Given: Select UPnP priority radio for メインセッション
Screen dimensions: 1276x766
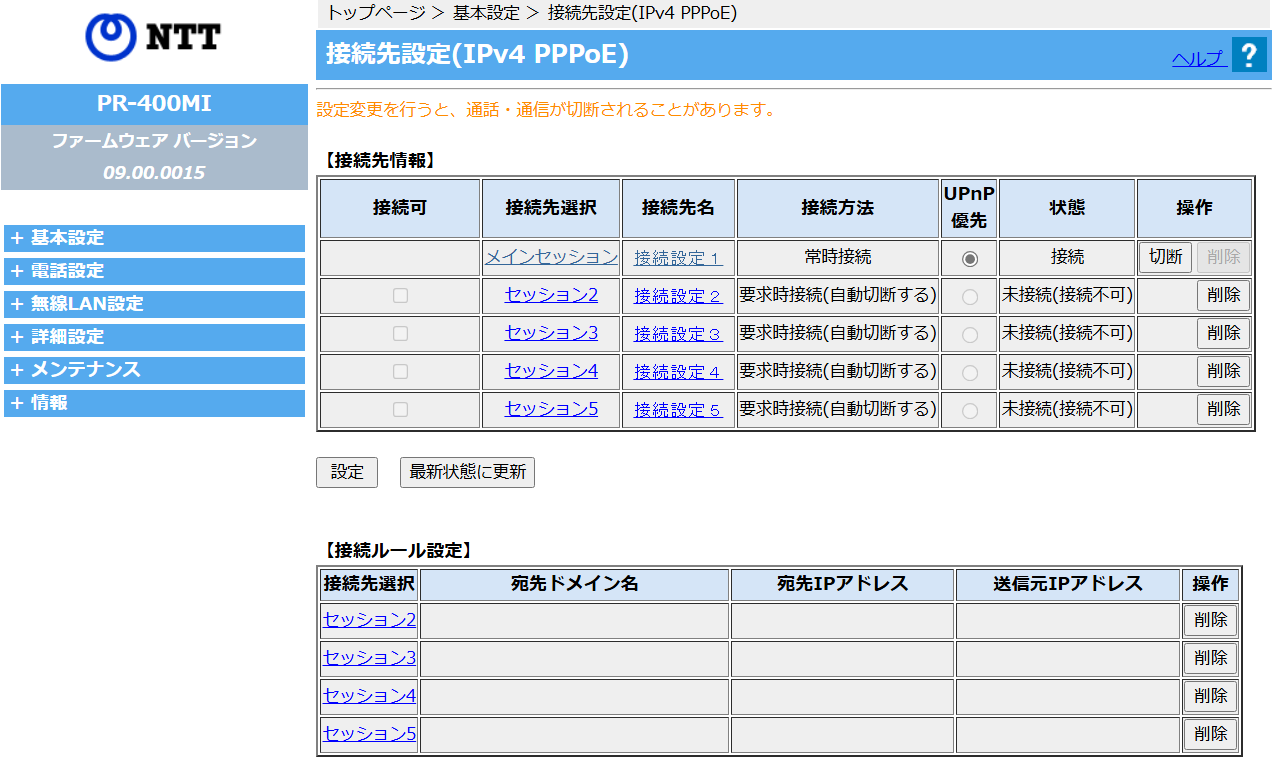Looking at the screenshot, I should point(969,258).
